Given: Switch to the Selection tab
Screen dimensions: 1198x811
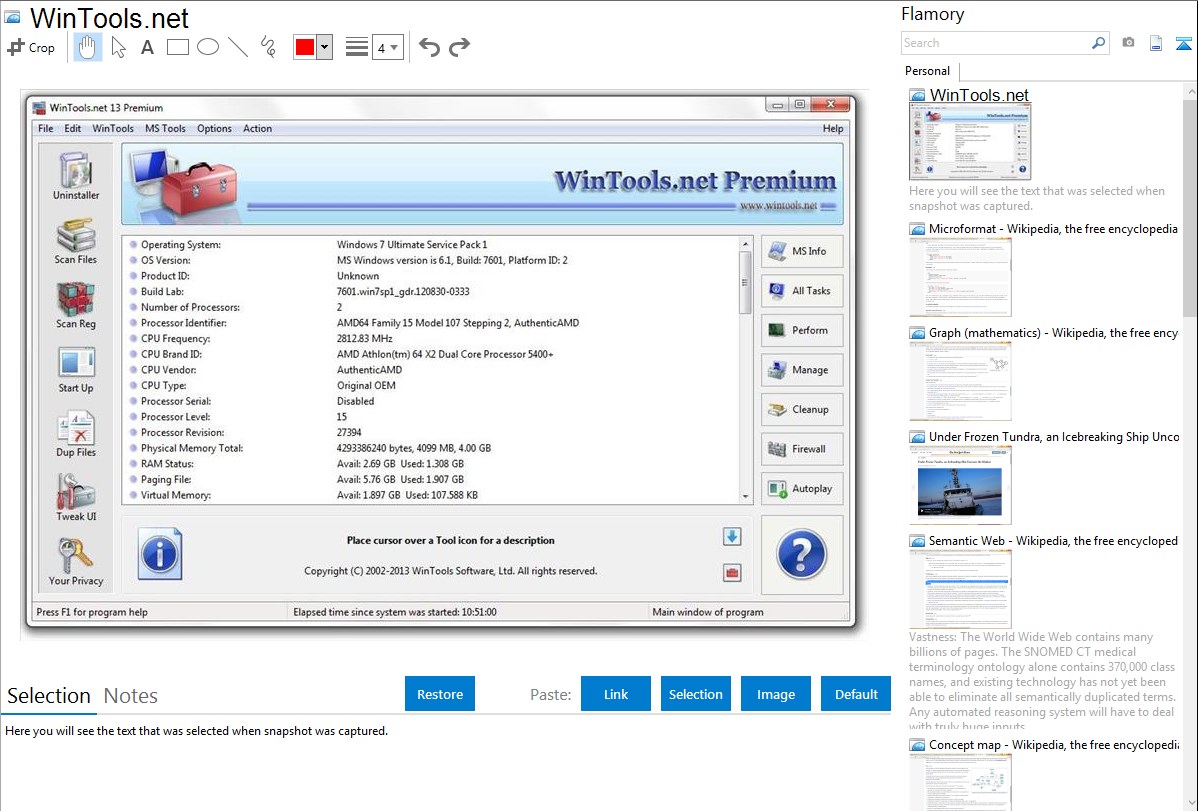Looking at the screenshot, I should pyautogui.click(x=49, y=696).
